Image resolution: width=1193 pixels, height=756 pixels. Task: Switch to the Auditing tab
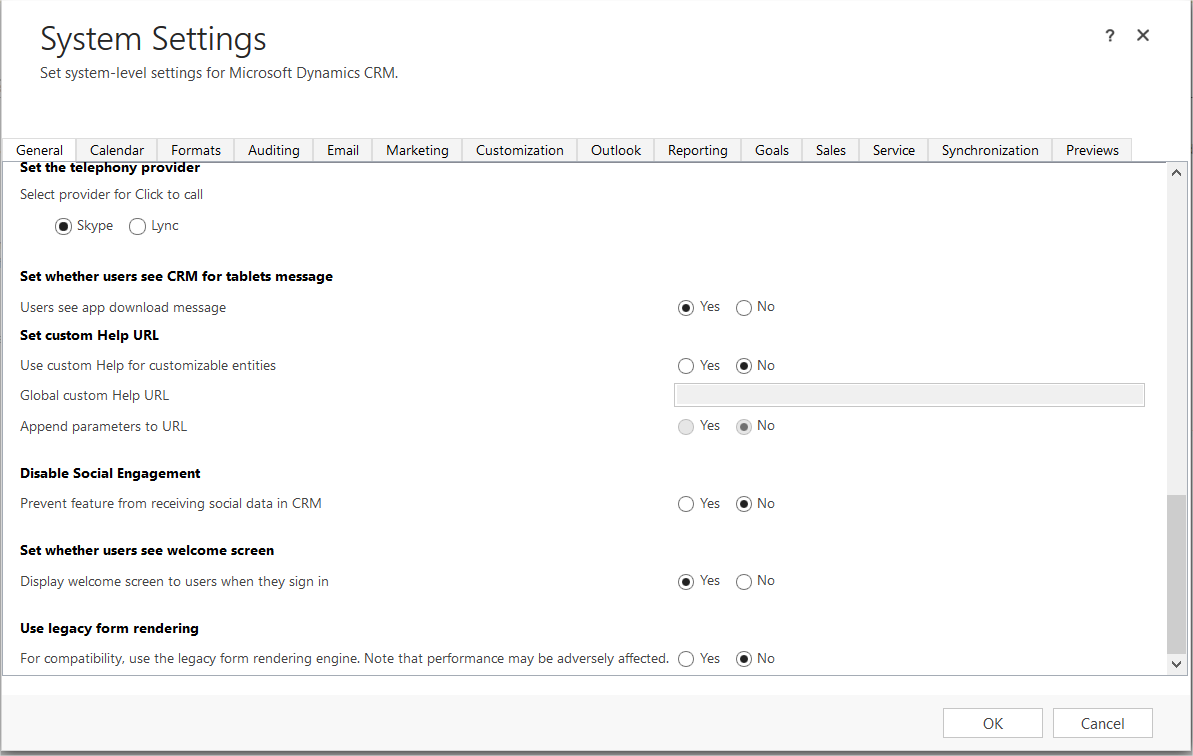point(273,150)
